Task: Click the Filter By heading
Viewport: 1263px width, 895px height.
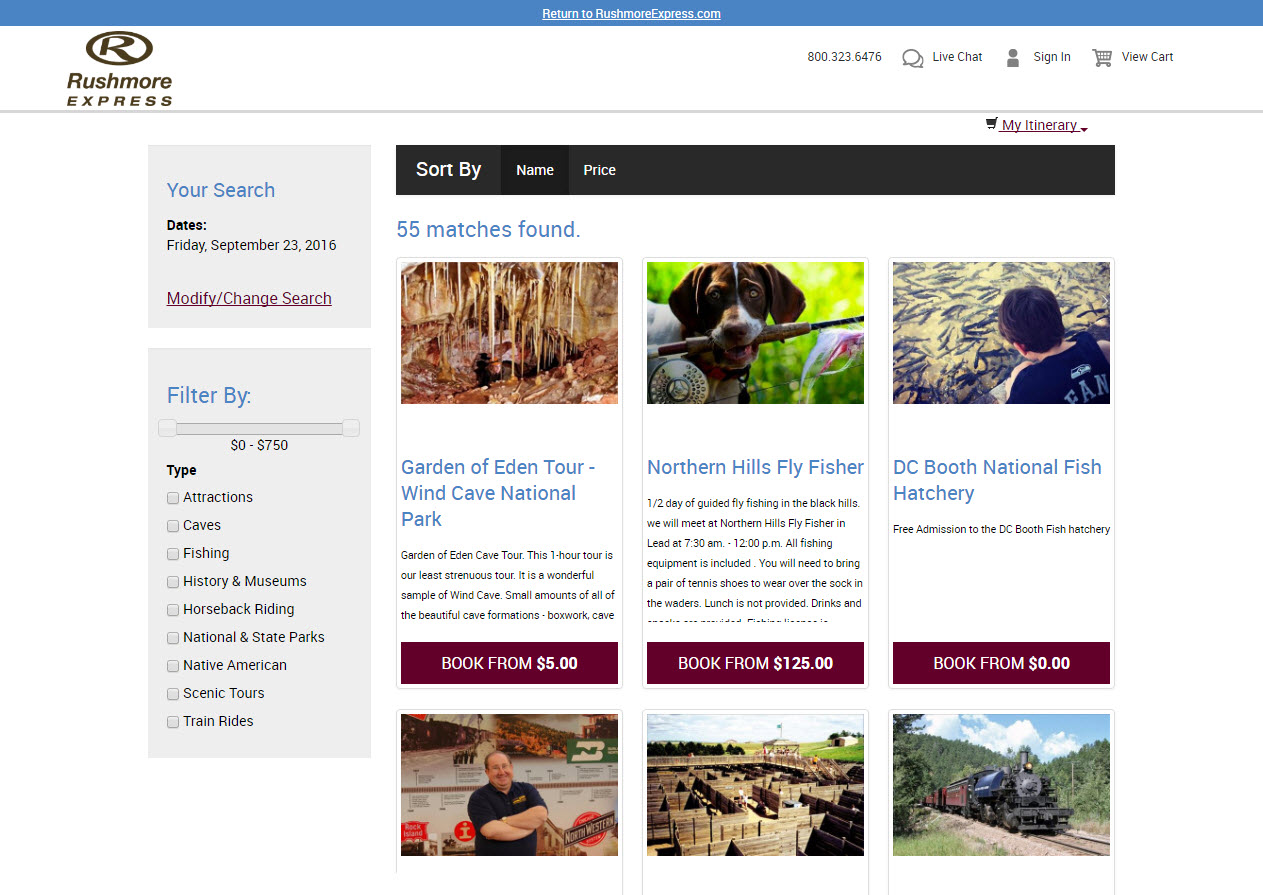Action: point(209,395)
